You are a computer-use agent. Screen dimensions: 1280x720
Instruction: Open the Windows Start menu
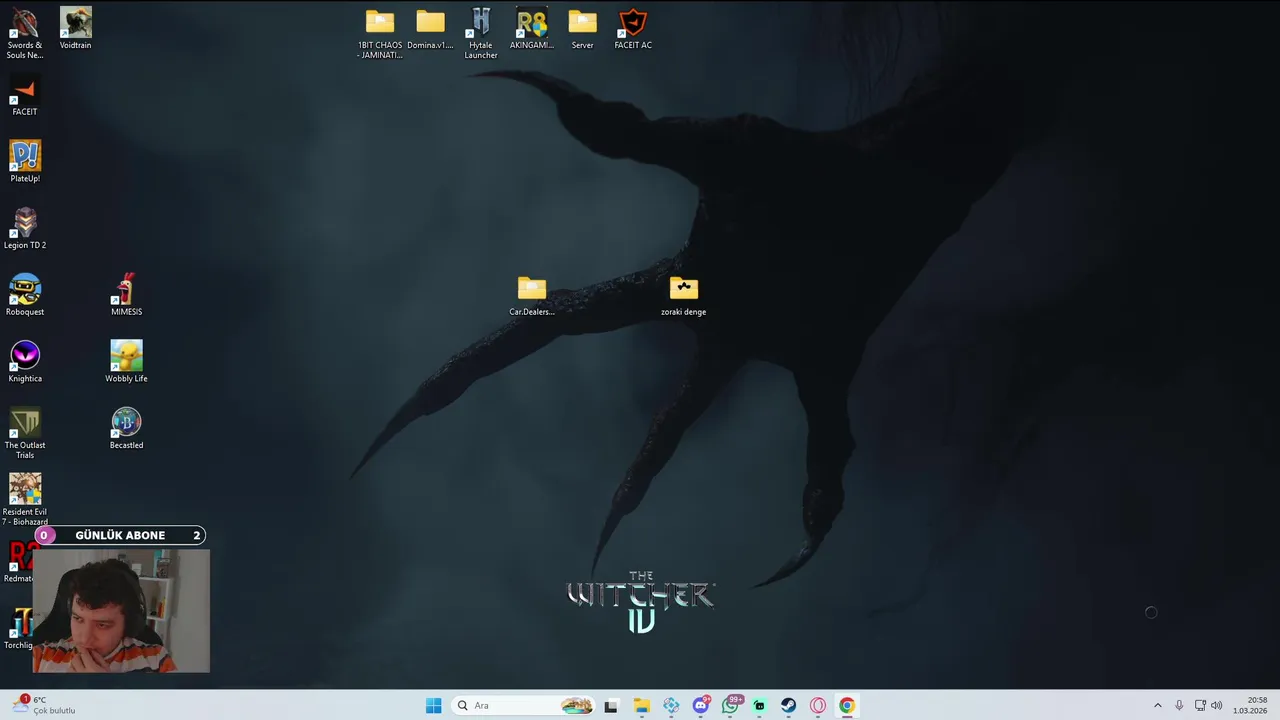click(x=433, y=706)
